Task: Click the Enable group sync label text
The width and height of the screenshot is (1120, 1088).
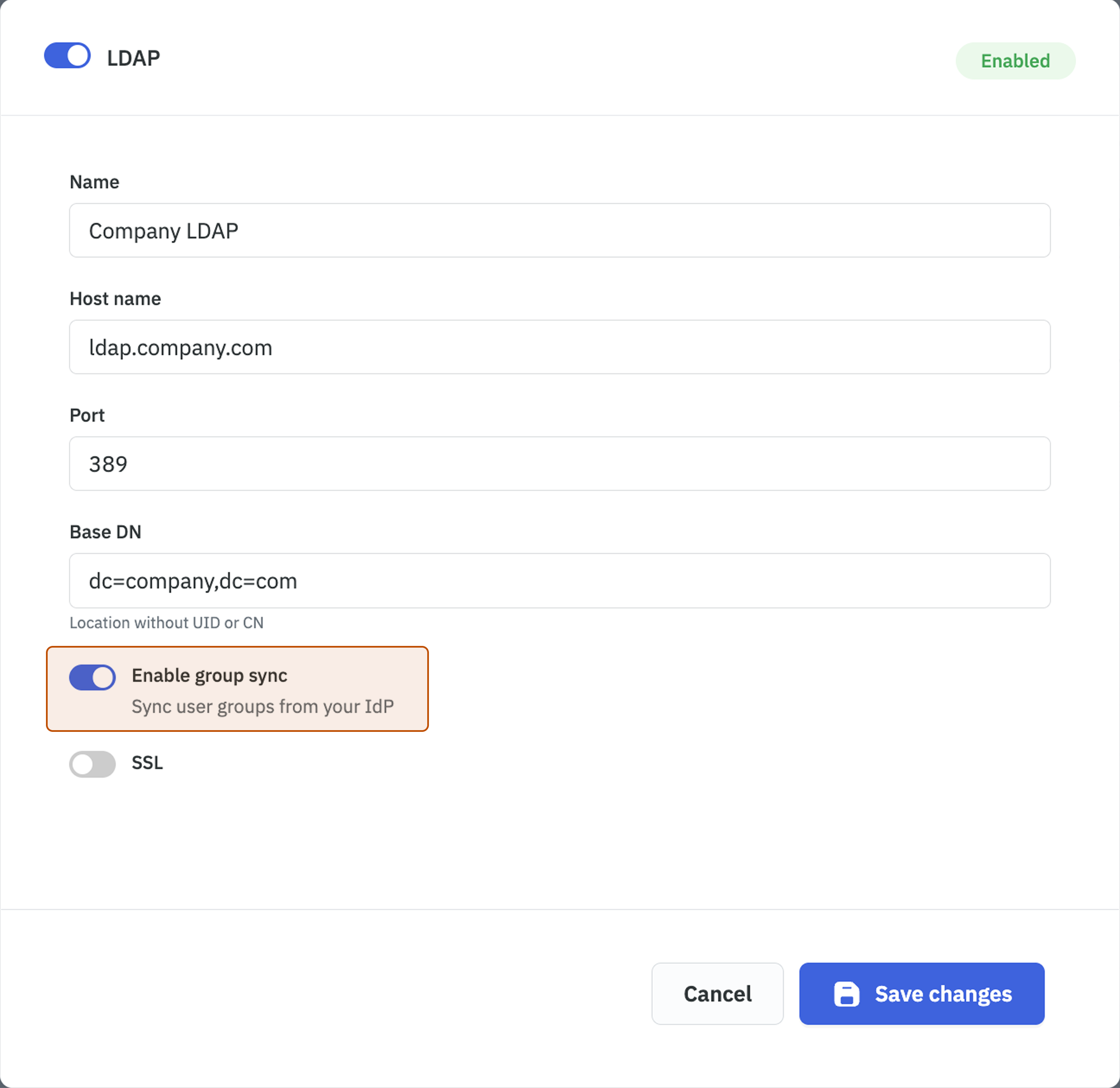Action: tap(209, 675)
